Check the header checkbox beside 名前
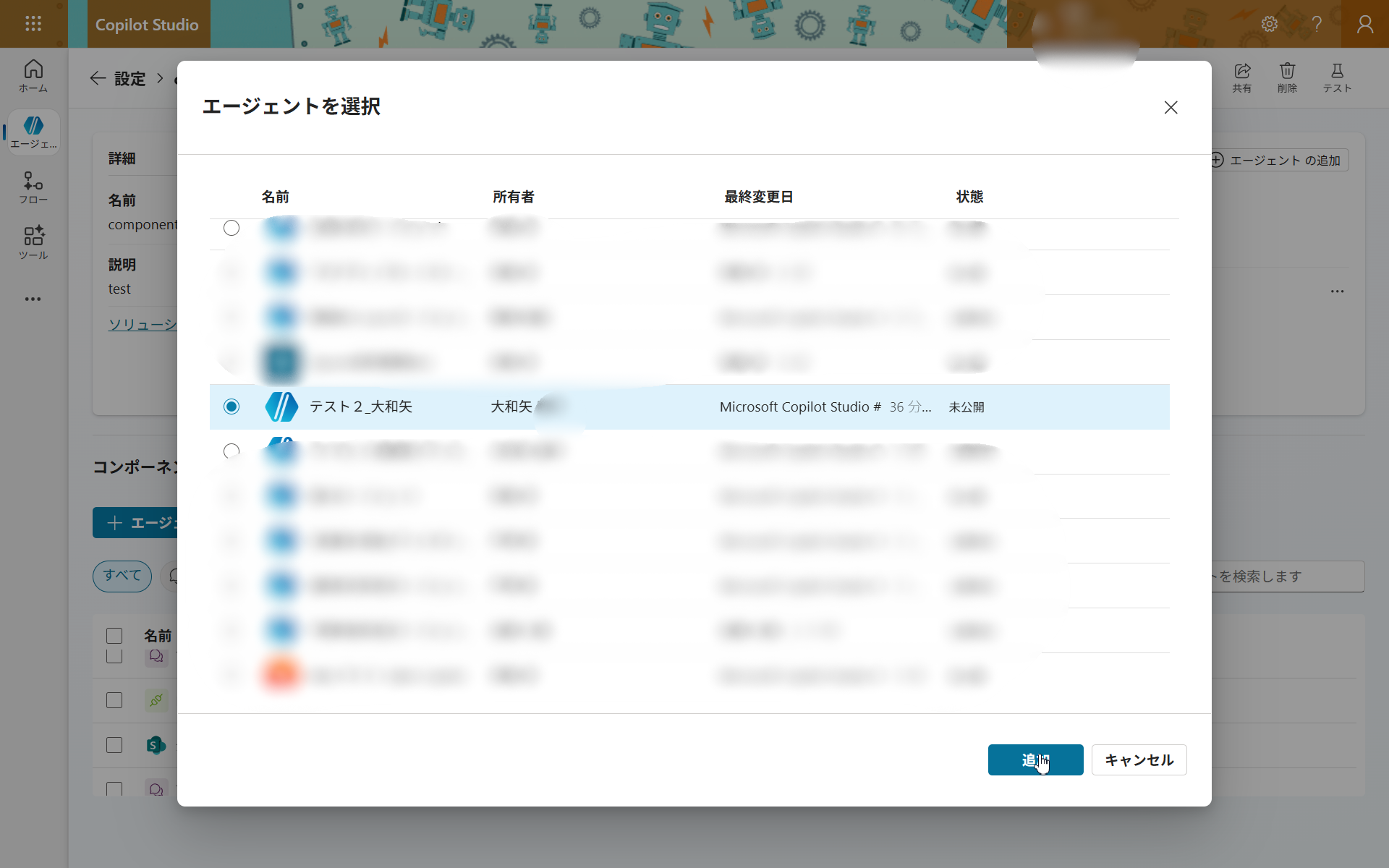 [114, 636]
